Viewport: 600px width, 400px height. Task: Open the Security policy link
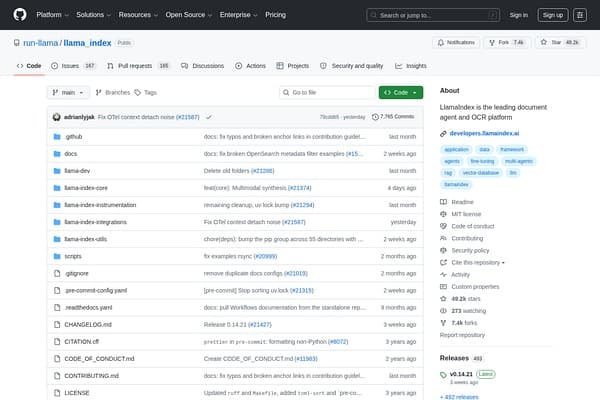tap(470, 250)
